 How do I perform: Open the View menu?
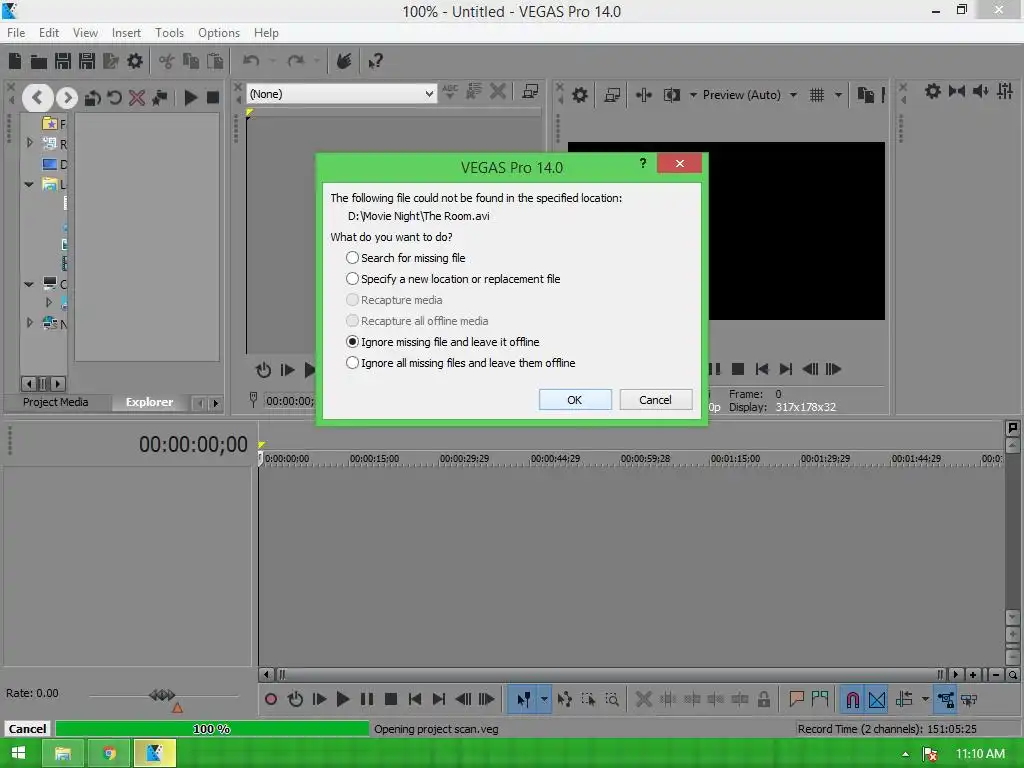coord(86,33)
